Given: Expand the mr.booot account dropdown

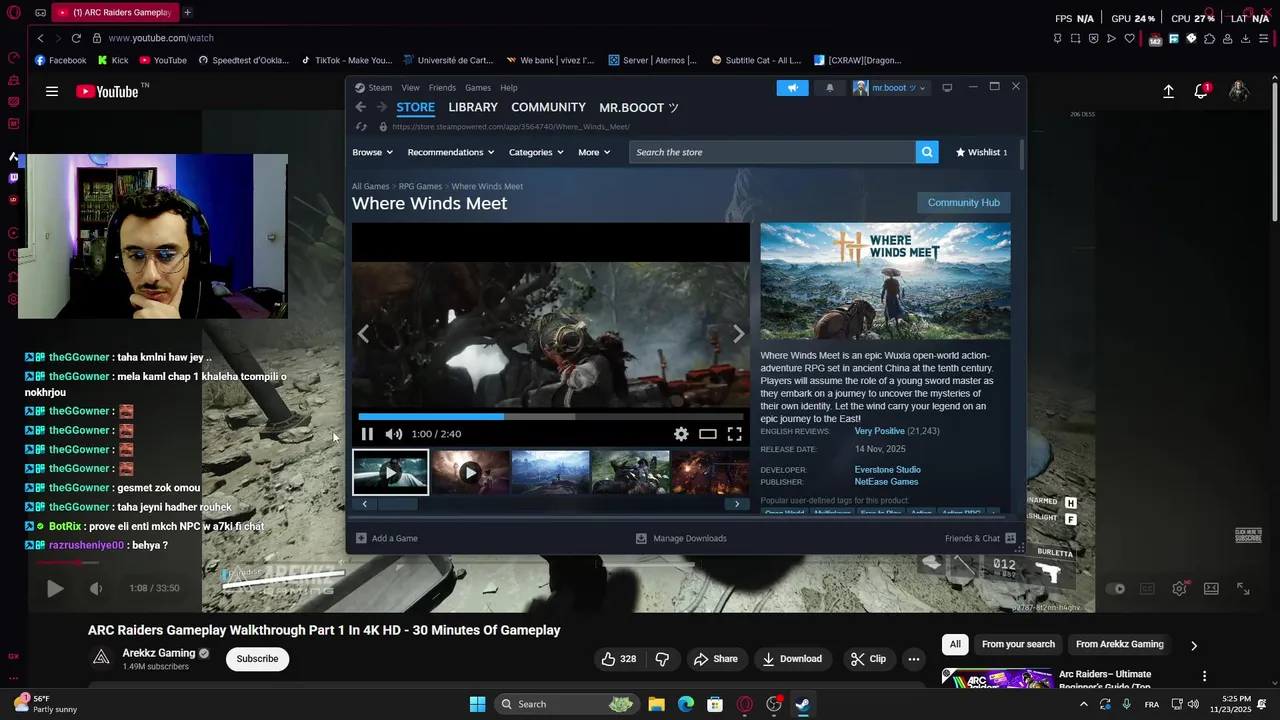Looking at the screenshot, I should tap(890, 87).
